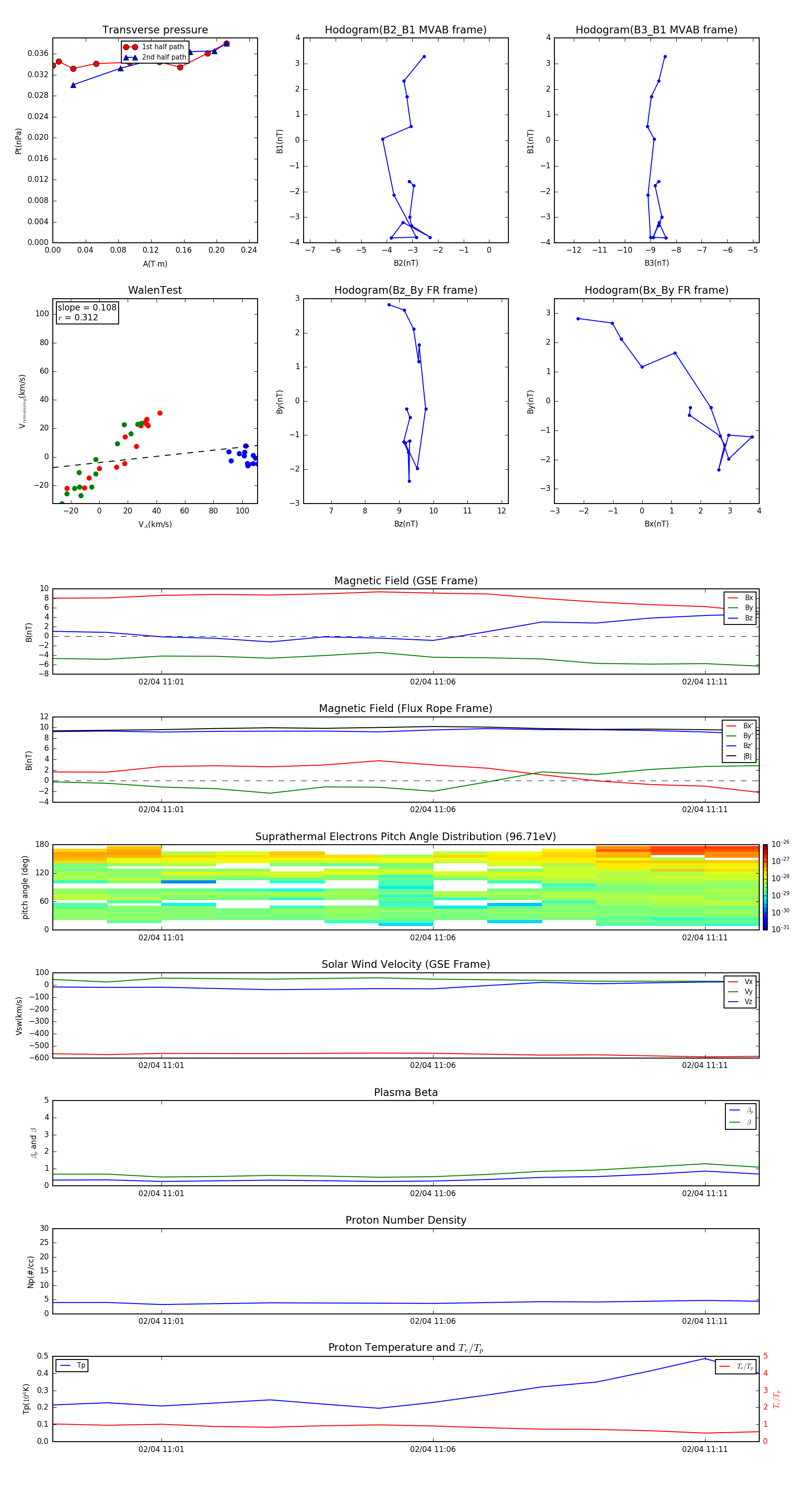Click the 'B3(nT)' axis label
The height and width of the screenshot is (1489, 812).
[656, 263]
